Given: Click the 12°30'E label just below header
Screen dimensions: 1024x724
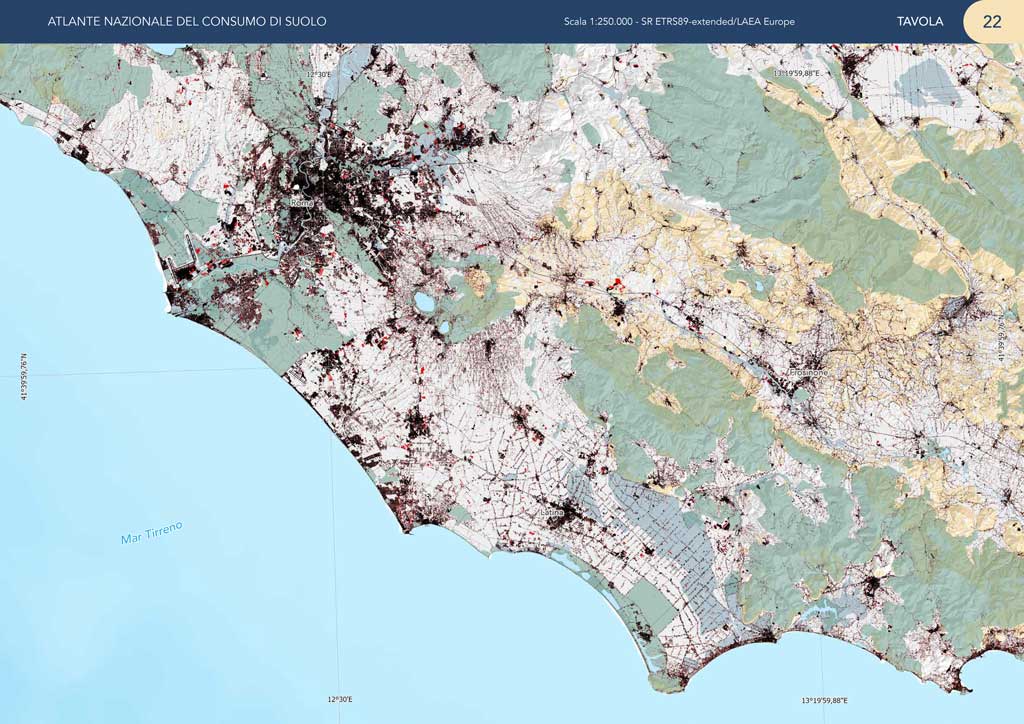Looking at the screenshot, I should point(319,73).
